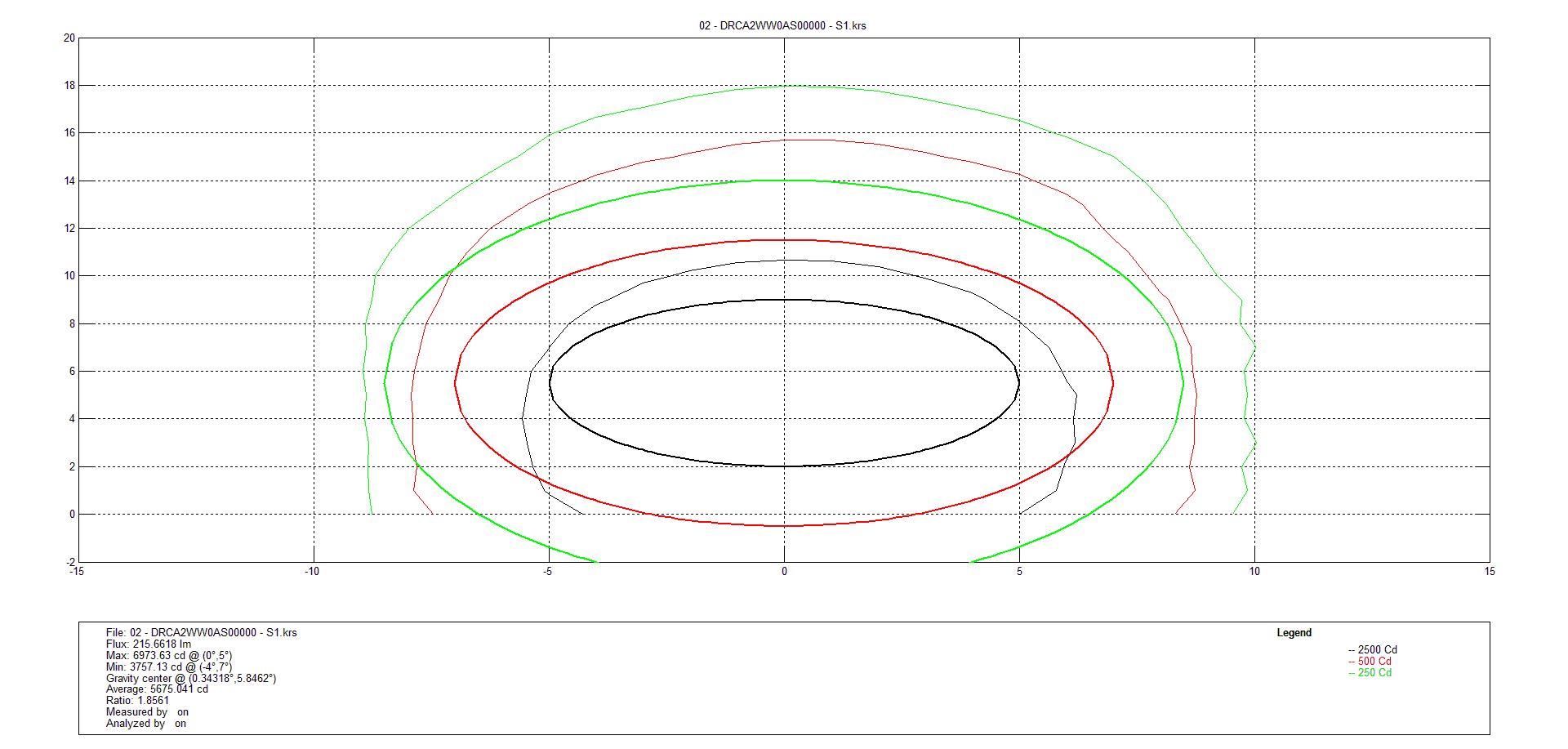Click the 'Analyzed by' line

tap(145, 724)
